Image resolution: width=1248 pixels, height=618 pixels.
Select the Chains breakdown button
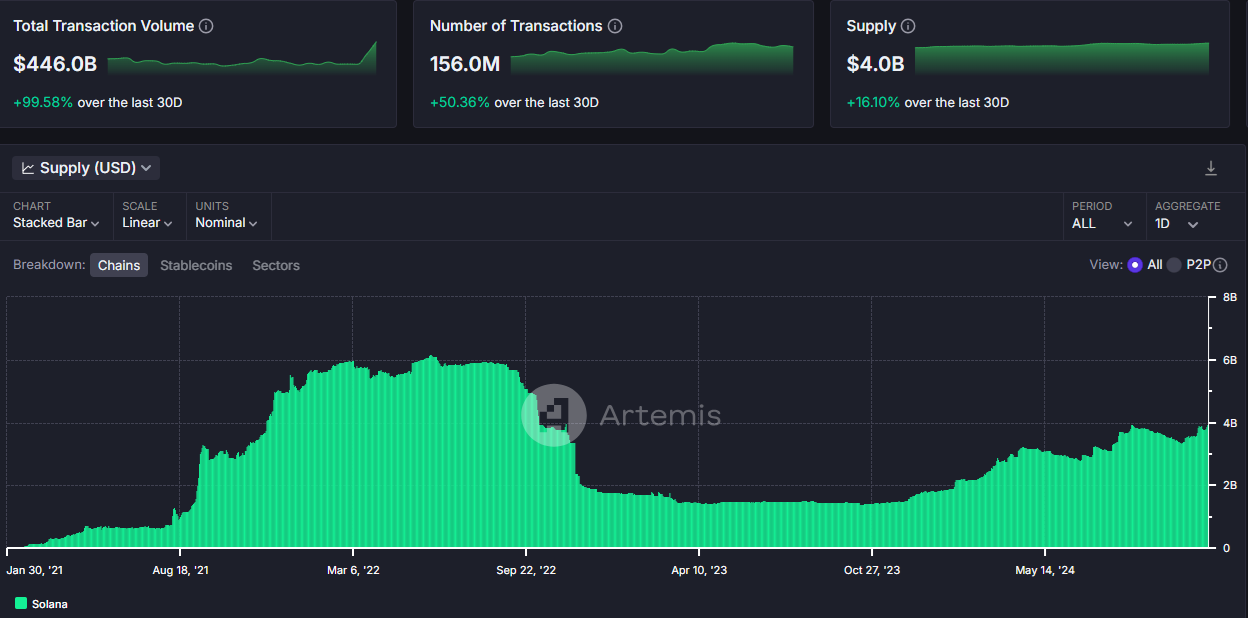click(119, 265)
